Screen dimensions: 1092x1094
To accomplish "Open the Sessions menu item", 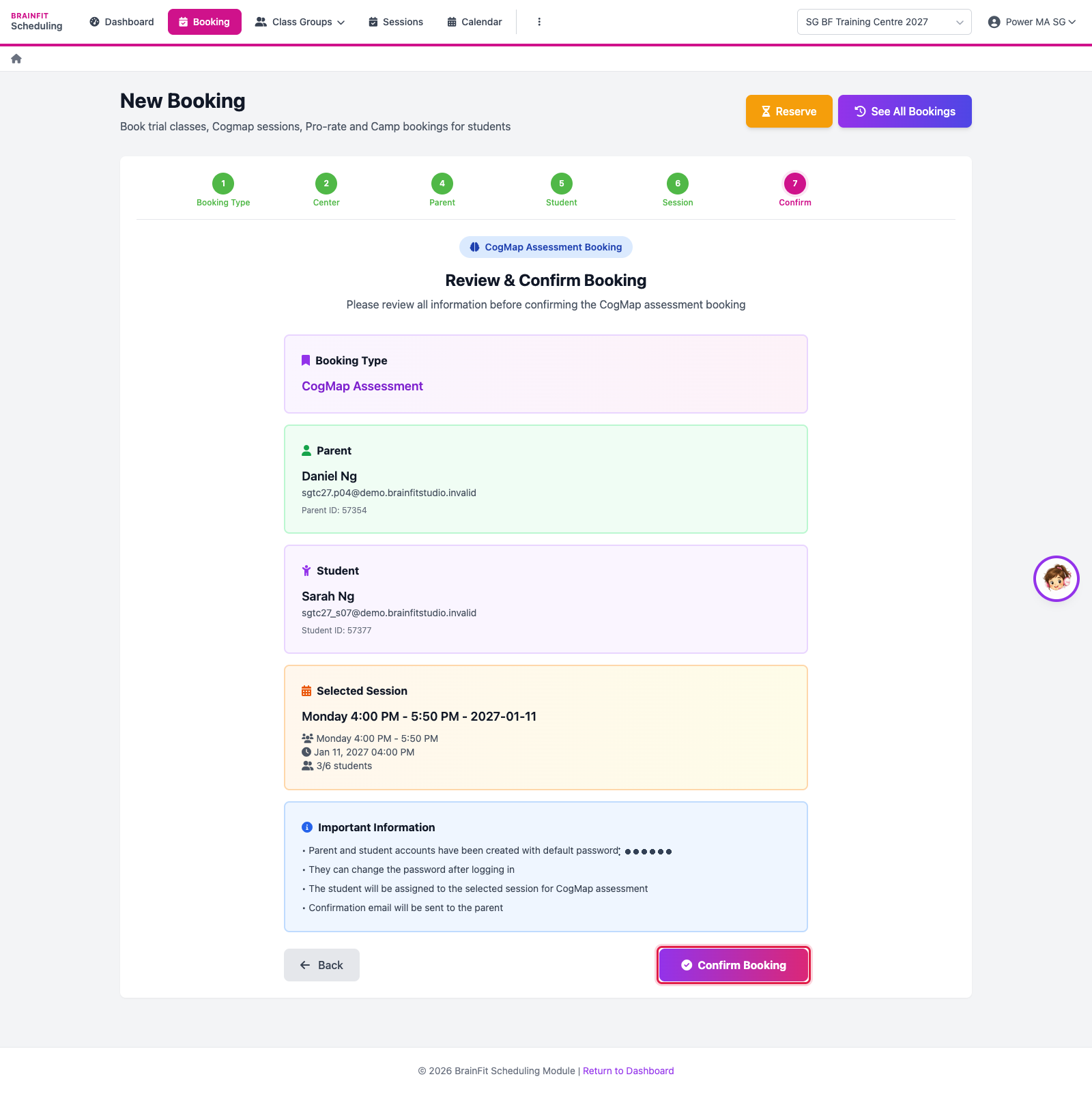I will point(396,22).
